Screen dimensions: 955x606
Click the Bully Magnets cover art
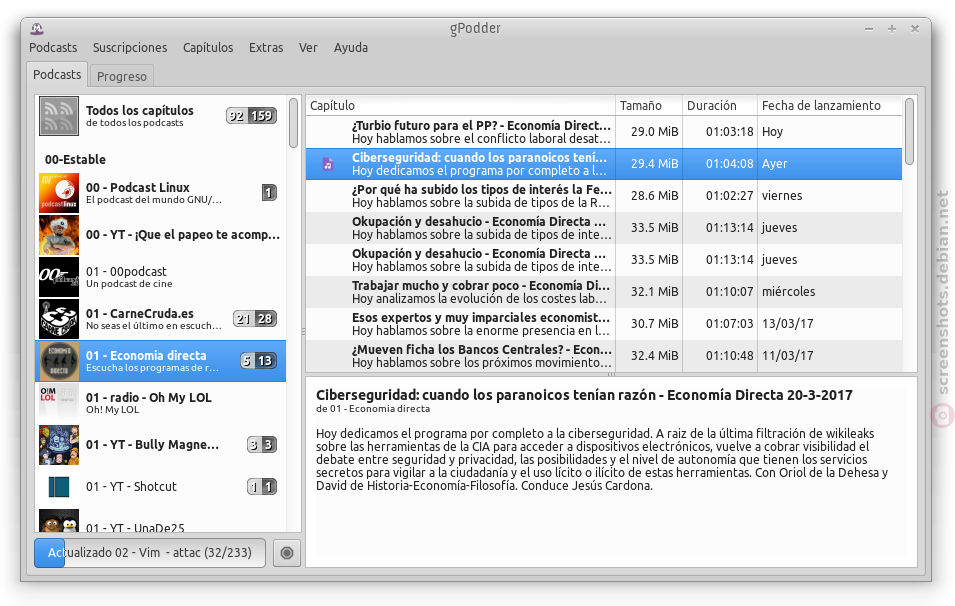[x=59, y=445]
